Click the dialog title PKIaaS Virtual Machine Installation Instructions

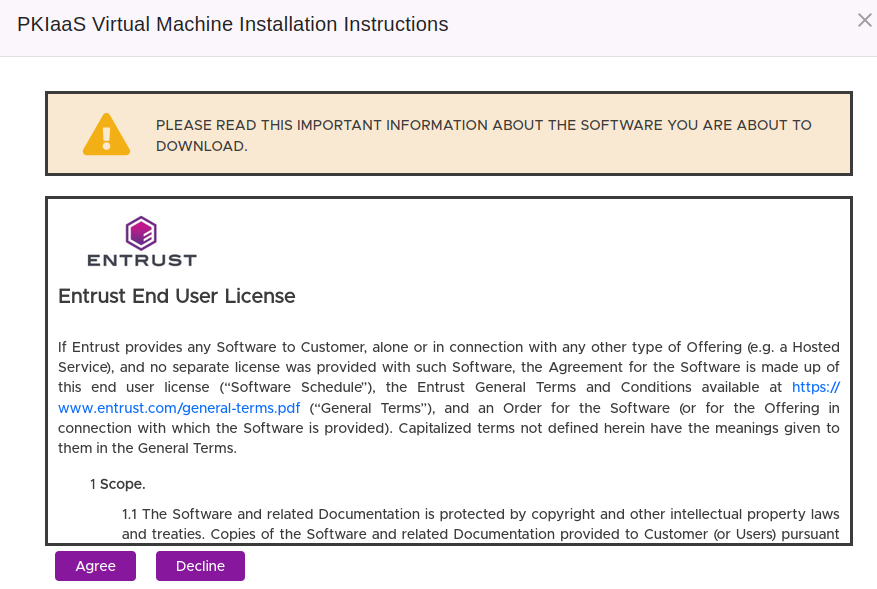232,24
